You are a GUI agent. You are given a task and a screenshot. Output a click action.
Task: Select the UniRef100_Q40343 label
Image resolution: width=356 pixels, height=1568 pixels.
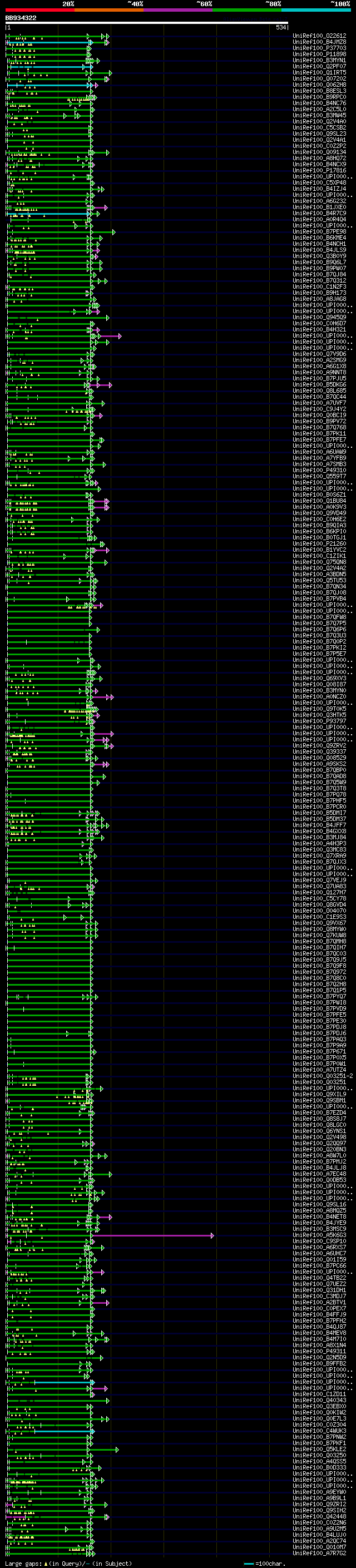[x=319, y=1400]
